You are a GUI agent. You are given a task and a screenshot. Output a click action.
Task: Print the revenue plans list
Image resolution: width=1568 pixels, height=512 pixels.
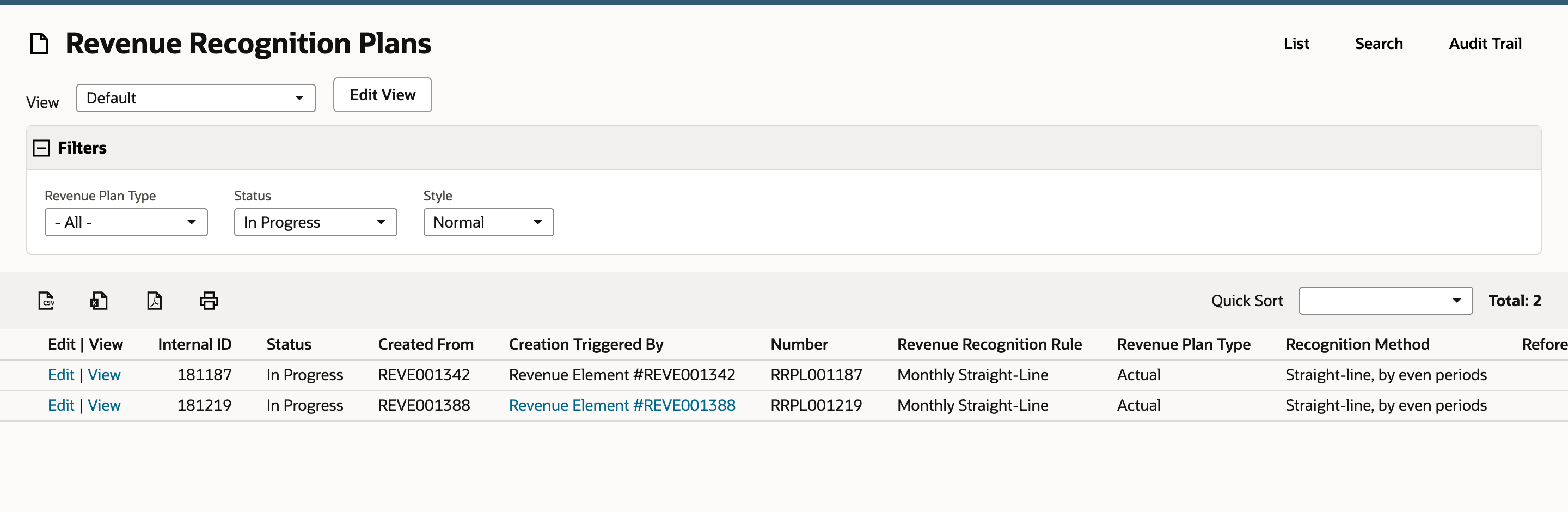209,301
